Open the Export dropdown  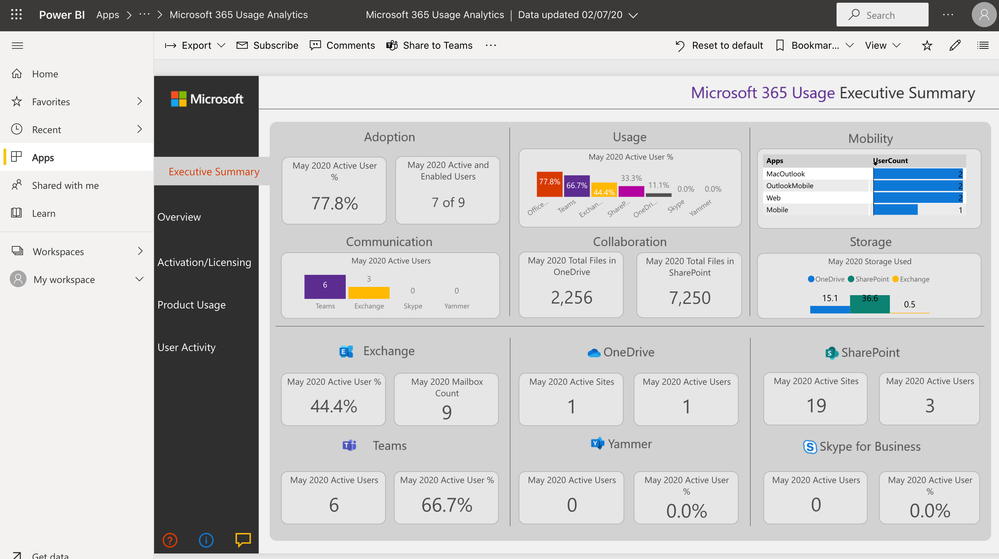click(195, 45)
